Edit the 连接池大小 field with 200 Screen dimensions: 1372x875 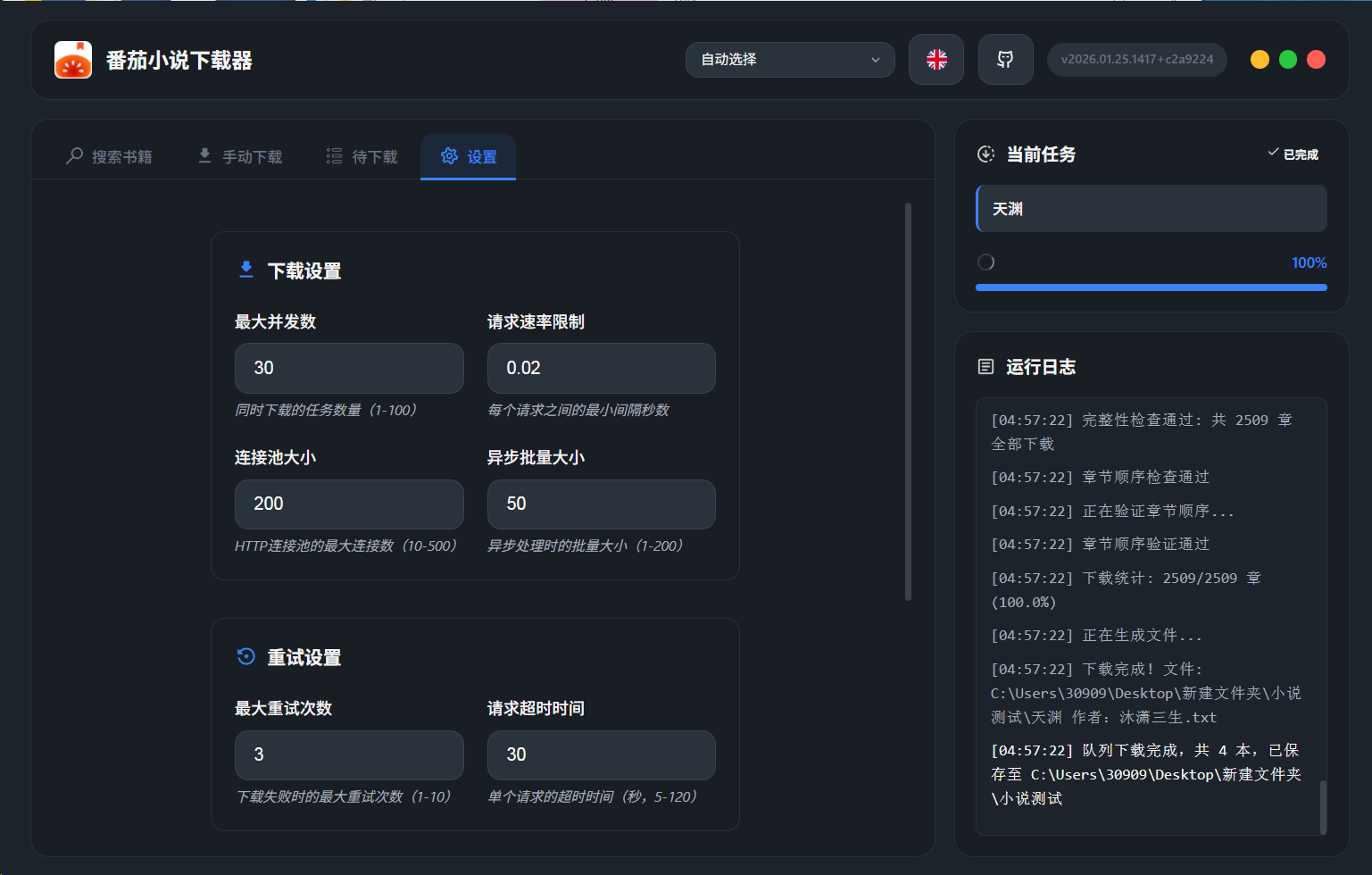tap(349, 504)
